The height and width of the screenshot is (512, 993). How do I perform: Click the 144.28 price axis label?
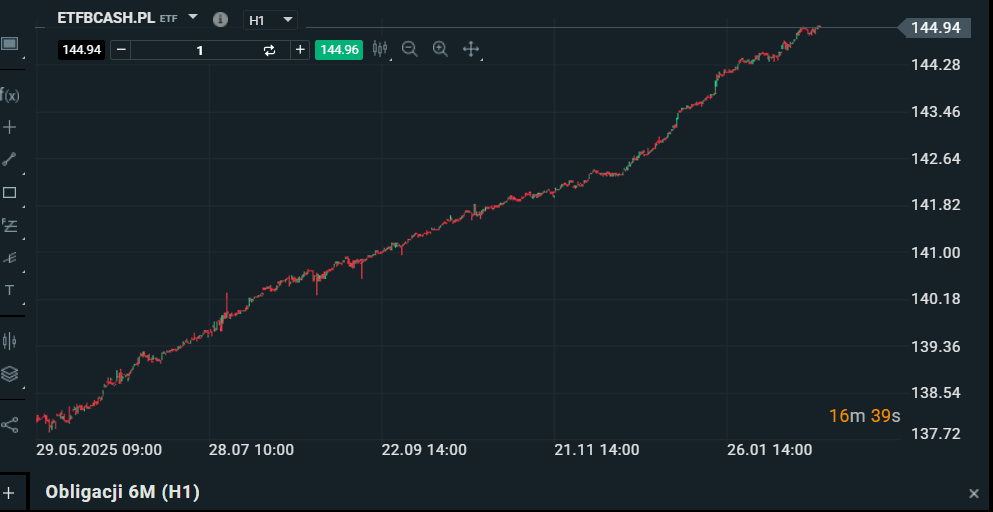tap(935, 65)
